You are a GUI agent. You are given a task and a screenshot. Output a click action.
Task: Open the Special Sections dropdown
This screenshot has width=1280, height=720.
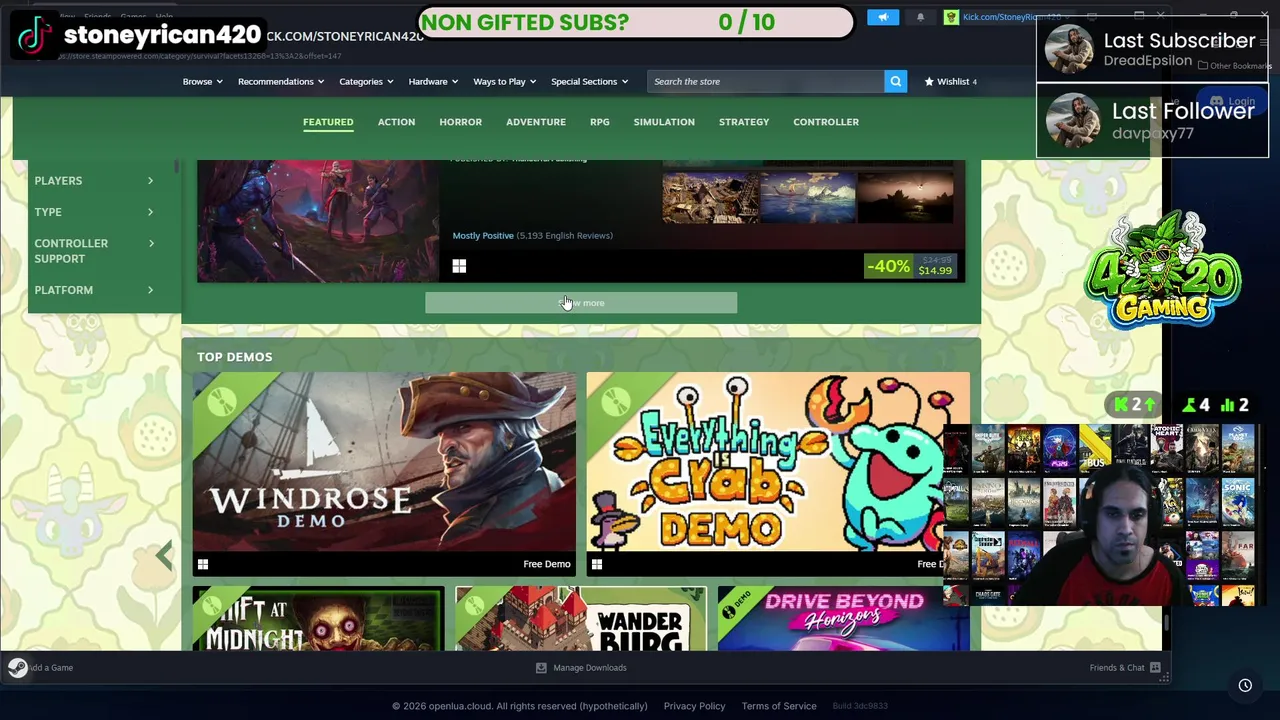pyautogui.click(x=590, y=82)
